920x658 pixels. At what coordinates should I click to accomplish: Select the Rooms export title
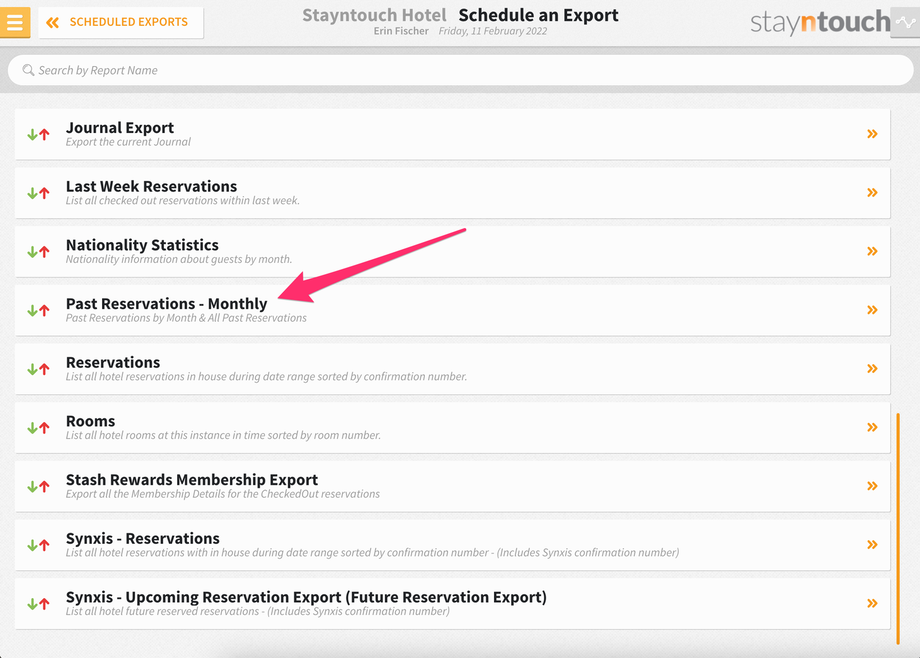point(90,421)
